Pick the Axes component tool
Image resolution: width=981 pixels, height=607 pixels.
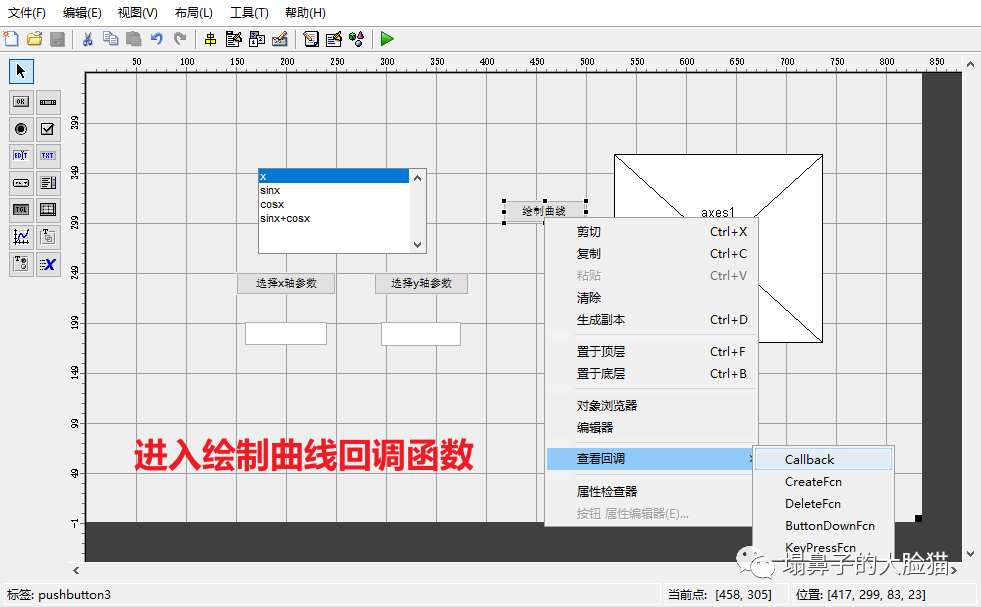click(21, 237)
